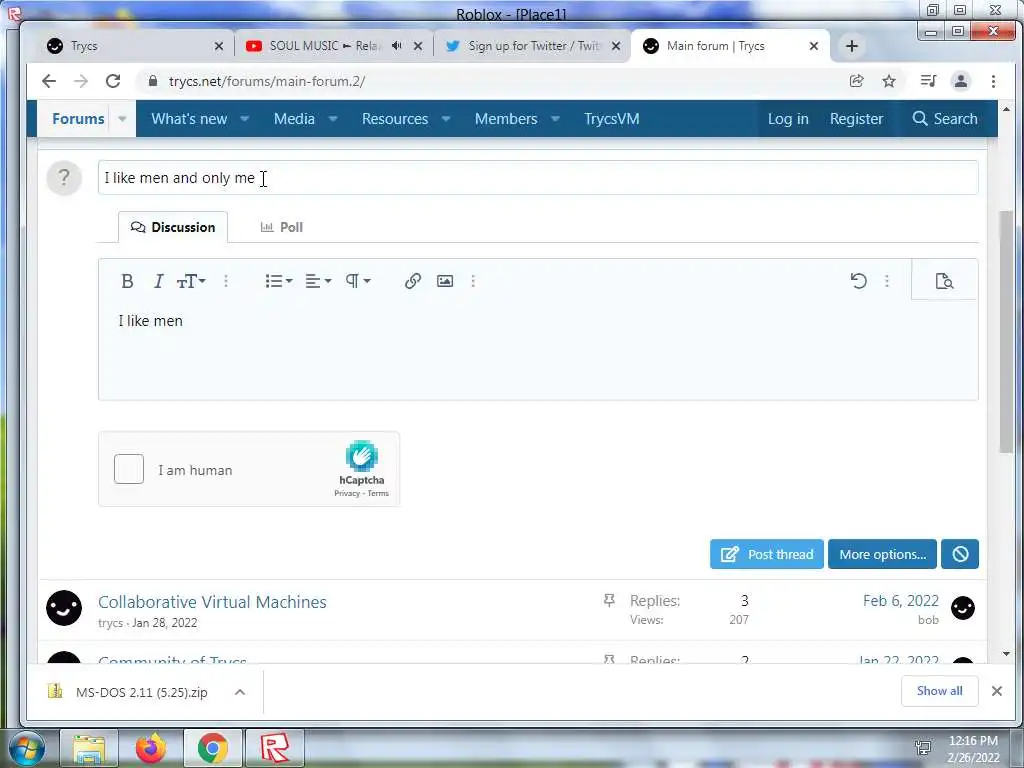Open the Chrome profile icon

[961, 81]
